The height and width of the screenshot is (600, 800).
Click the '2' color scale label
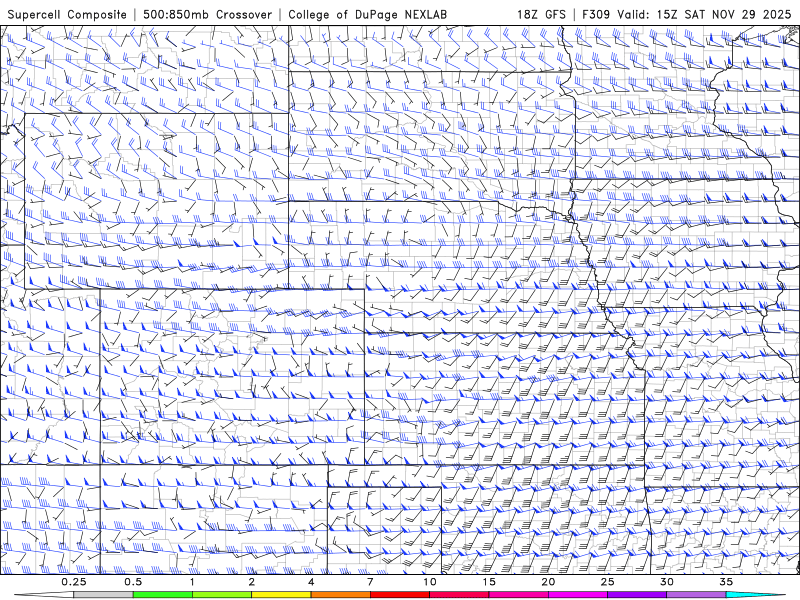[x=252, y=582]
